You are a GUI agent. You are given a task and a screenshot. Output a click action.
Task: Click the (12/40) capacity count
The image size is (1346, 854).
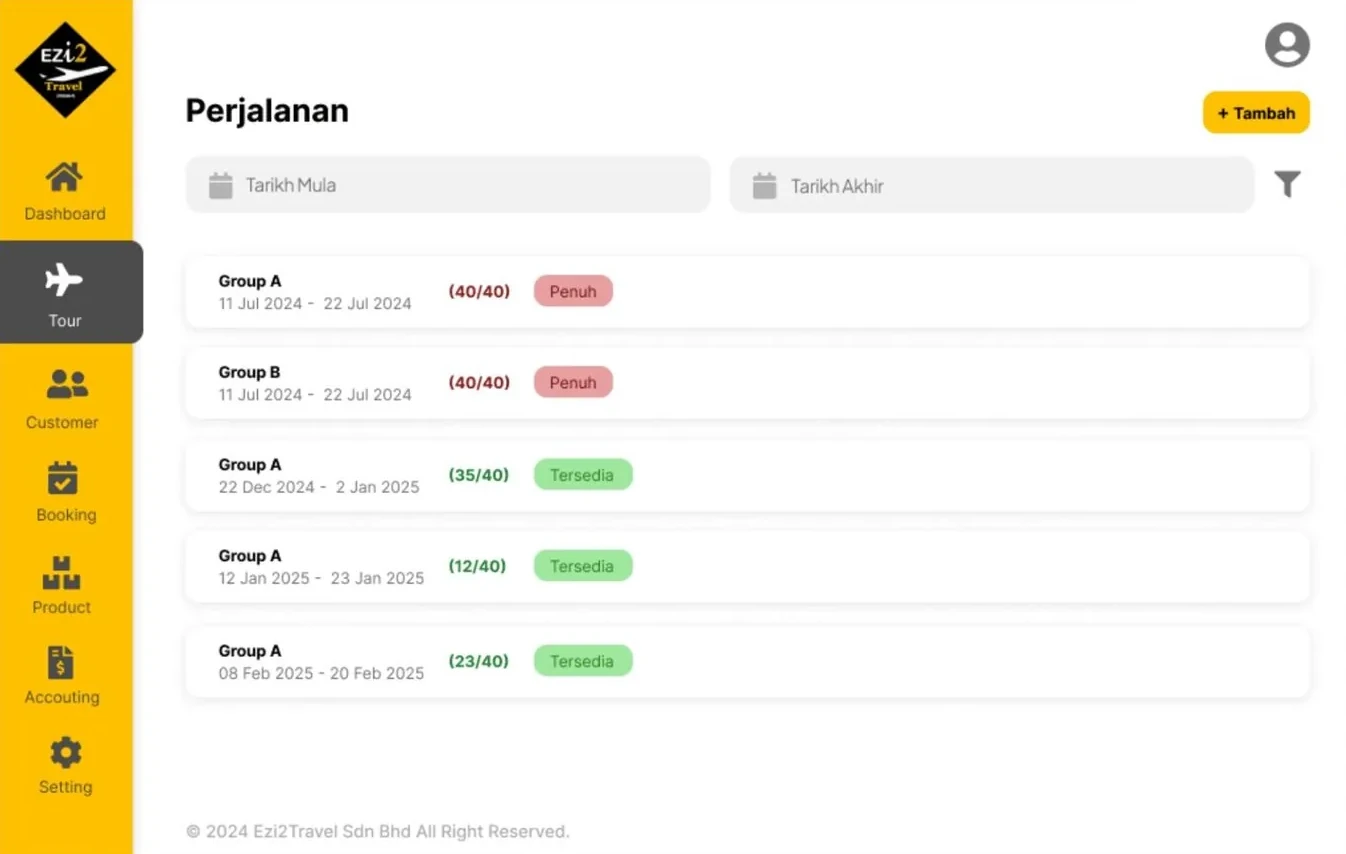(x=477, y=566)
